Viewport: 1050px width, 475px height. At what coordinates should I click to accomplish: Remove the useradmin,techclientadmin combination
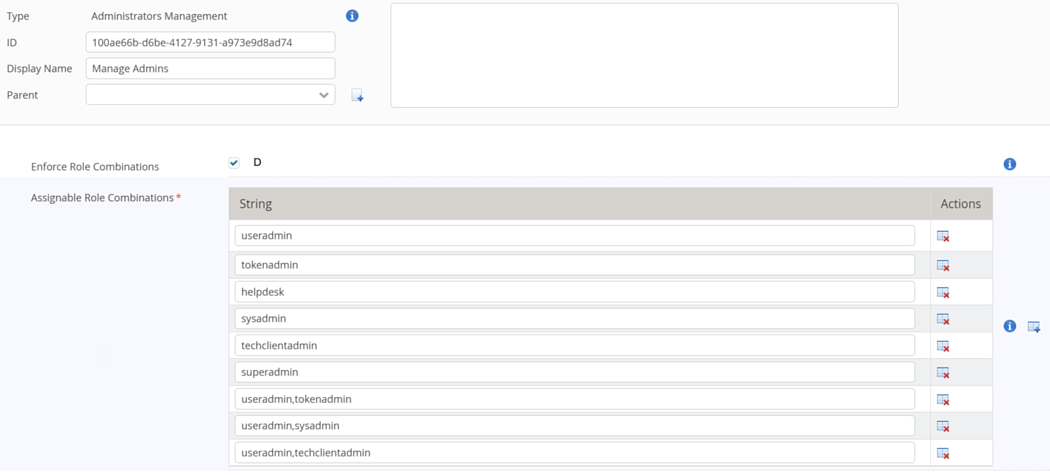(x=942, y=453)
